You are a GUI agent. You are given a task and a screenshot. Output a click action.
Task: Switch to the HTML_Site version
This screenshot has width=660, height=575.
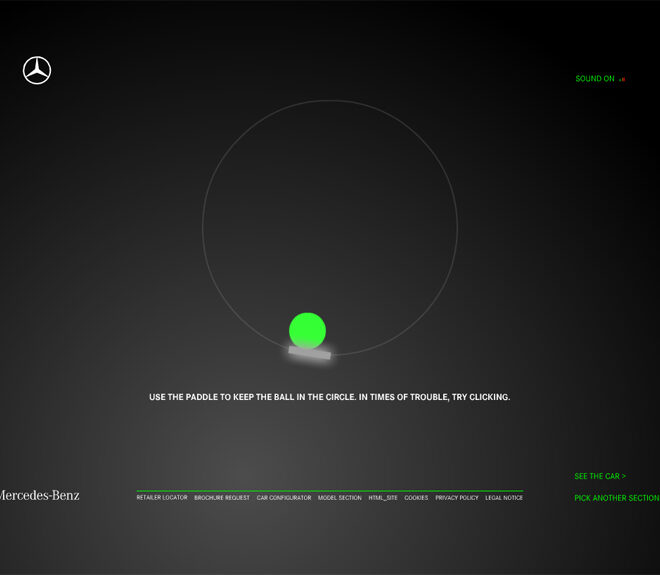(383, 498)
